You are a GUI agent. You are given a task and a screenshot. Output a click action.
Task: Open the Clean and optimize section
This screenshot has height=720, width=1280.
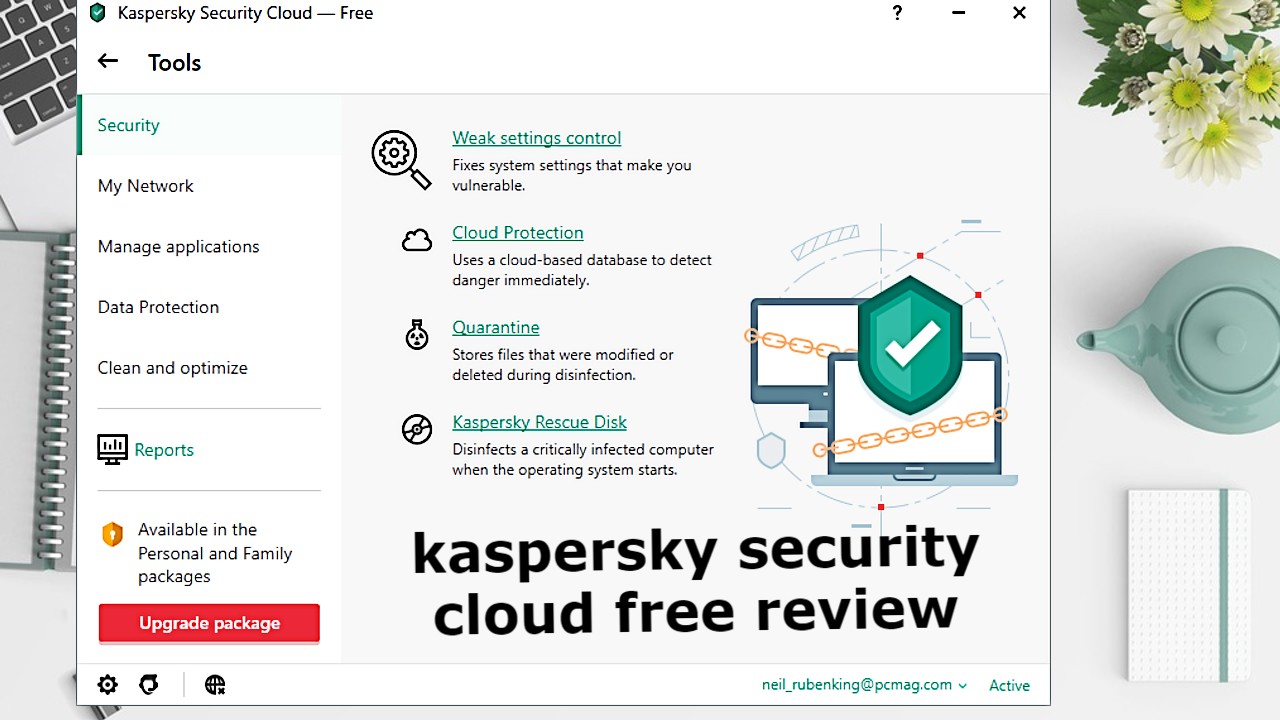[209, 368]
